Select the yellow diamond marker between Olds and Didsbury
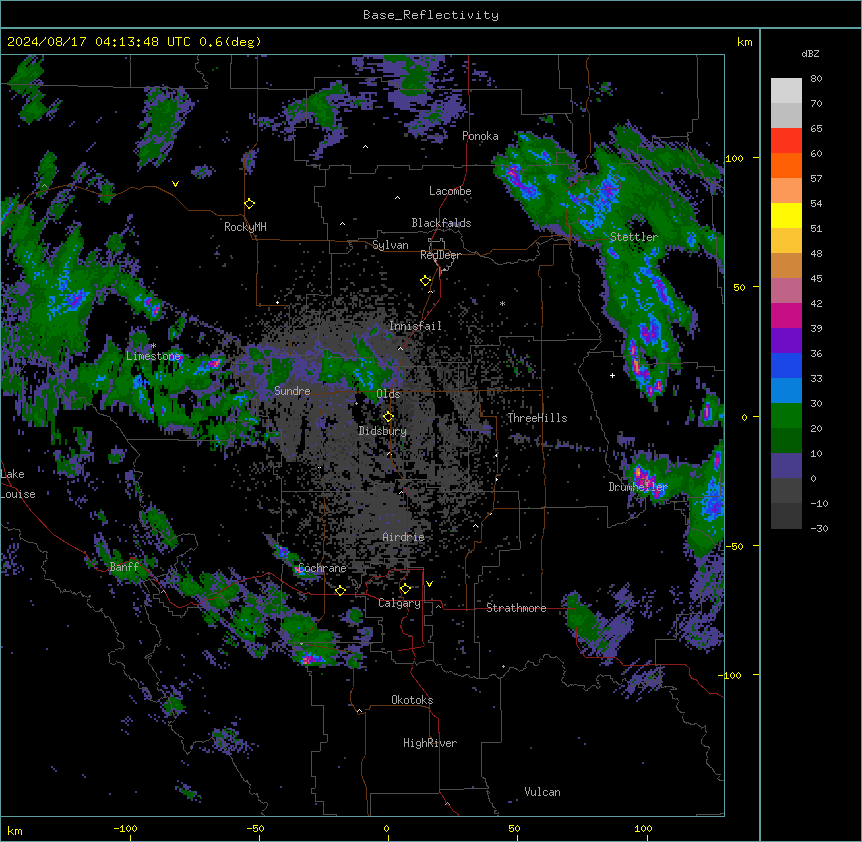This screenshot has height=842, width=862. tap(388, 416)
